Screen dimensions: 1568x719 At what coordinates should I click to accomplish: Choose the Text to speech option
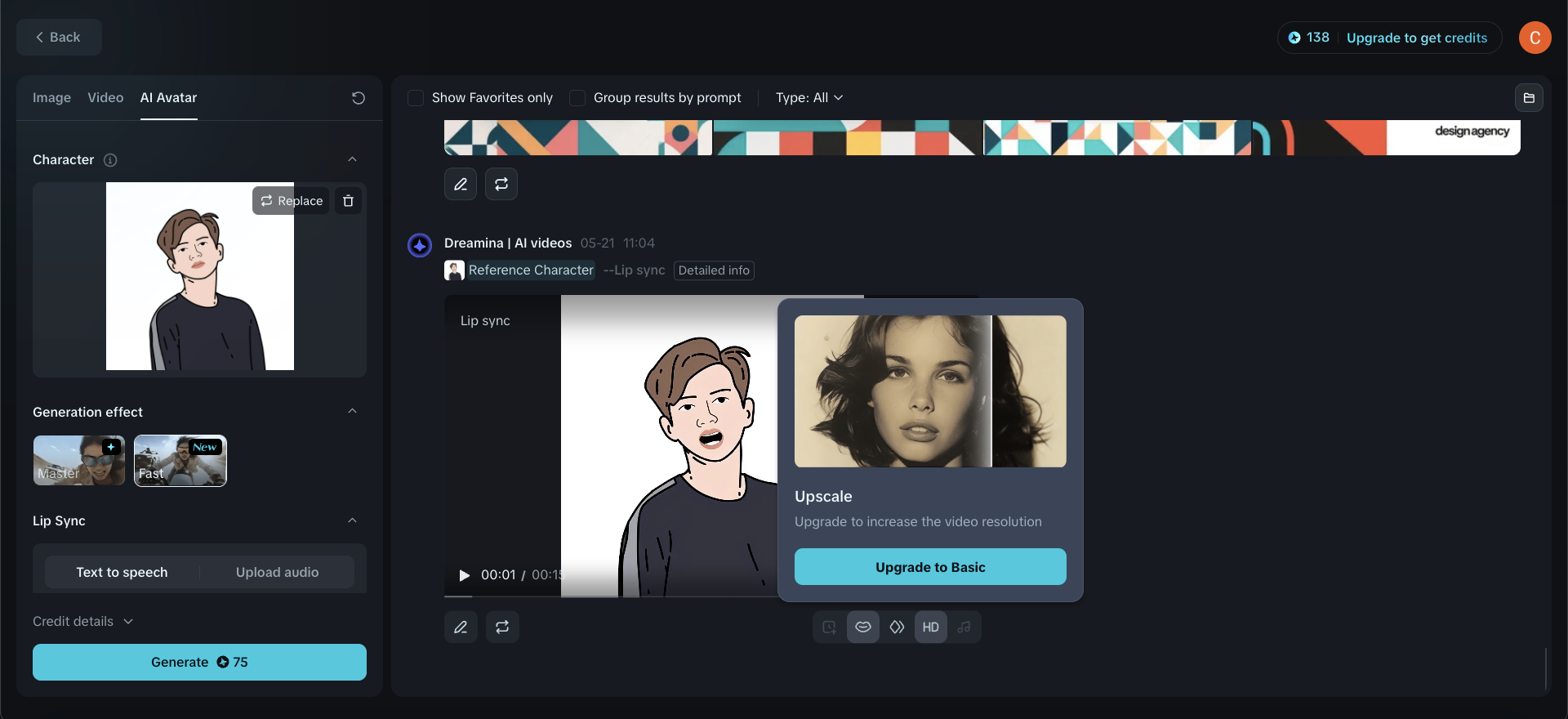pyautogui.click(x=122, y=572)
